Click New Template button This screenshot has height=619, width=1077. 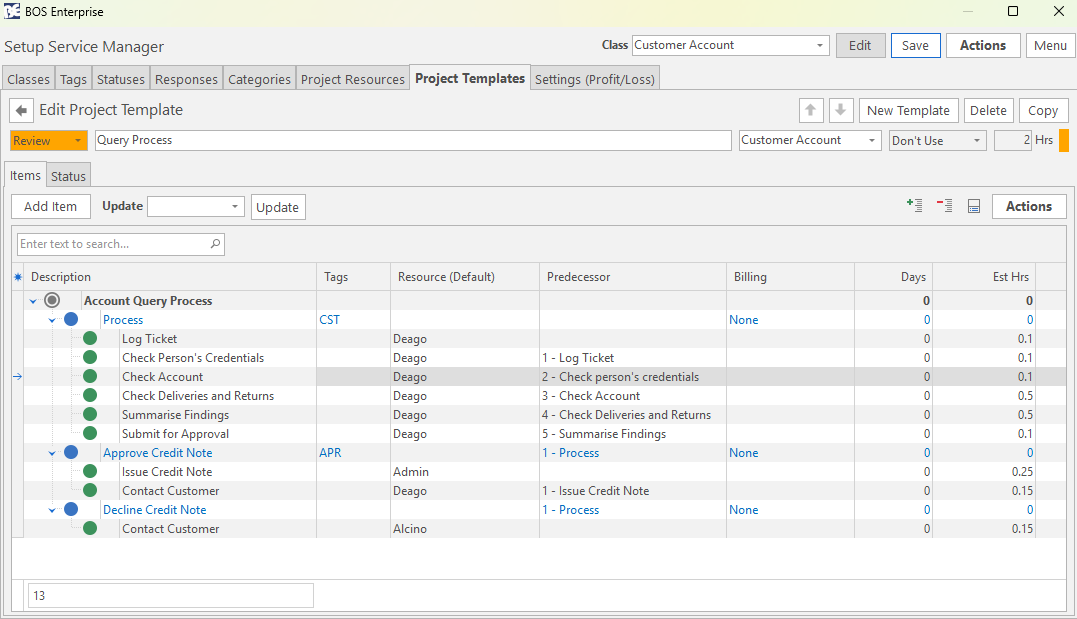[908, 110]
